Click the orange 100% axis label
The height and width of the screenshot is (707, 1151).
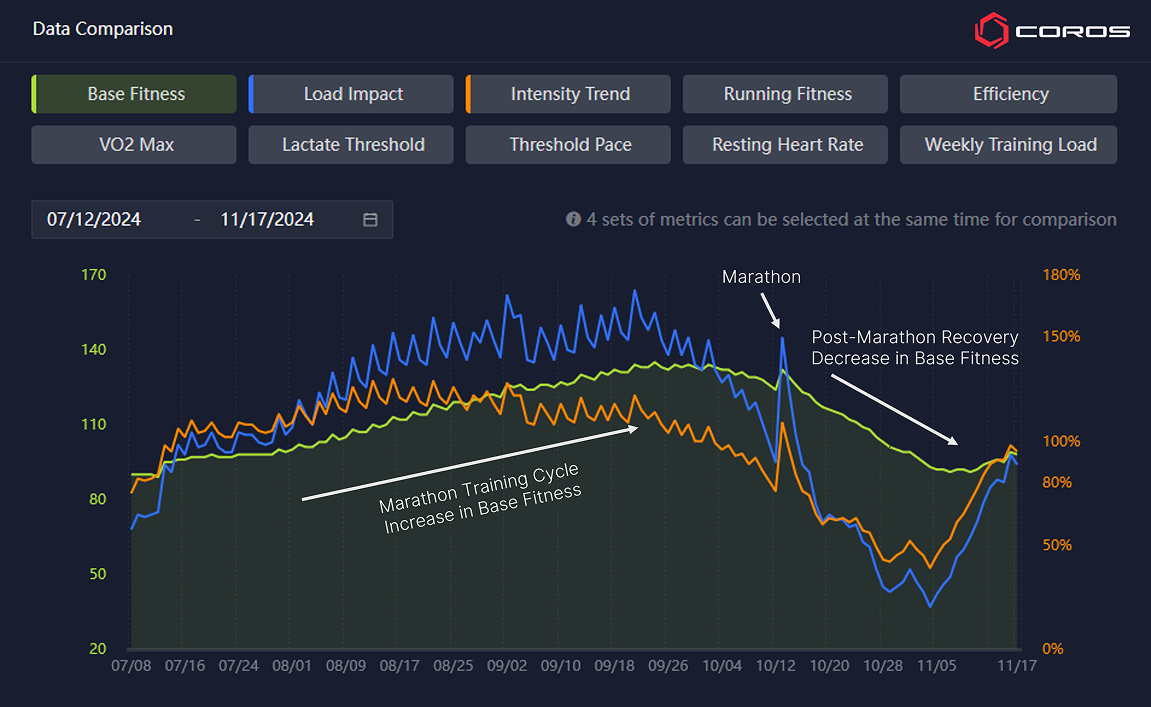1061,441
